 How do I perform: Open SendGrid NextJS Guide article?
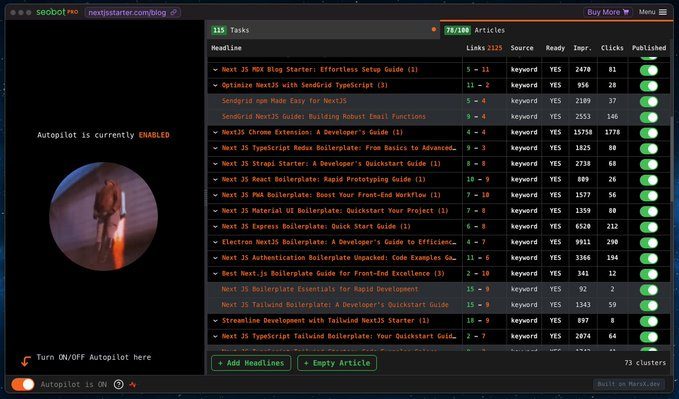(323, 117)
